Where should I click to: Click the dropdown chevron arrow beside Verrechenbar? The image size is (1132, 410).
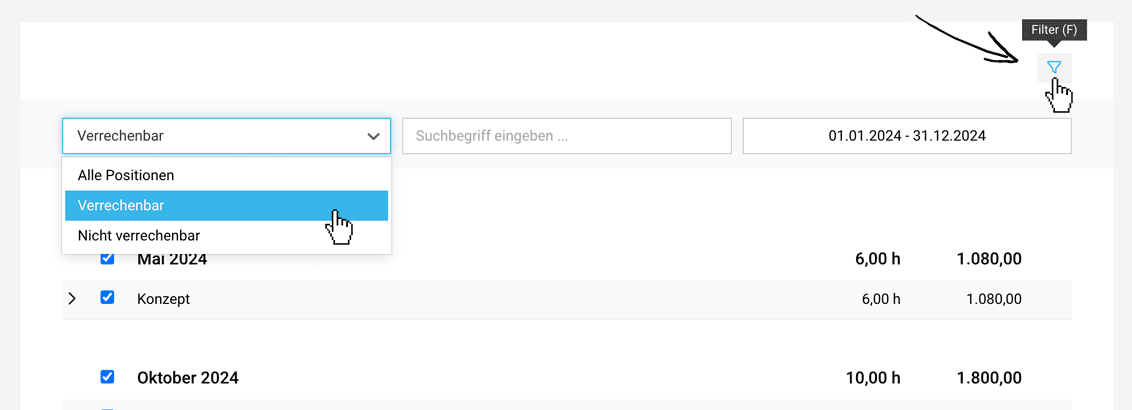[373, 136]
